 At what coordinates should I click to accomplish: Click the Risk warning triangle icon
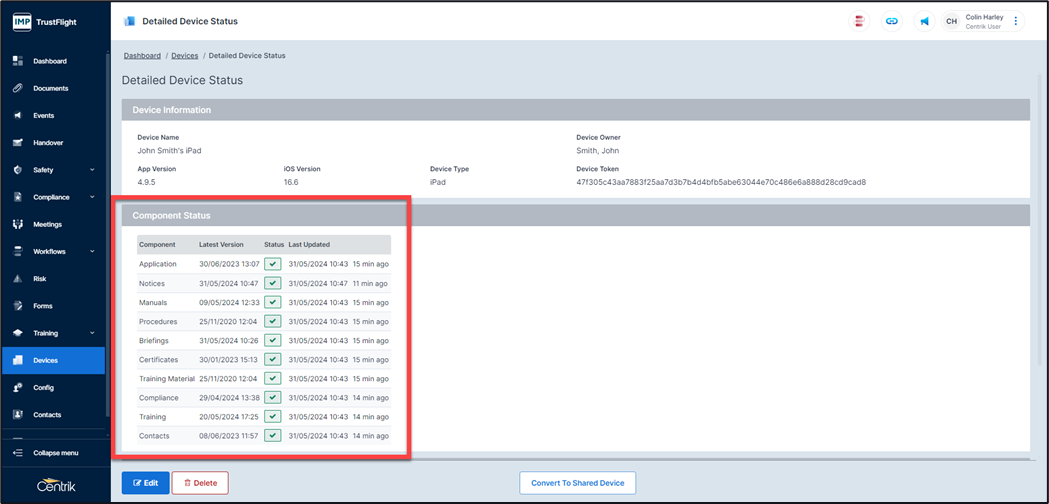coord(18,279)
